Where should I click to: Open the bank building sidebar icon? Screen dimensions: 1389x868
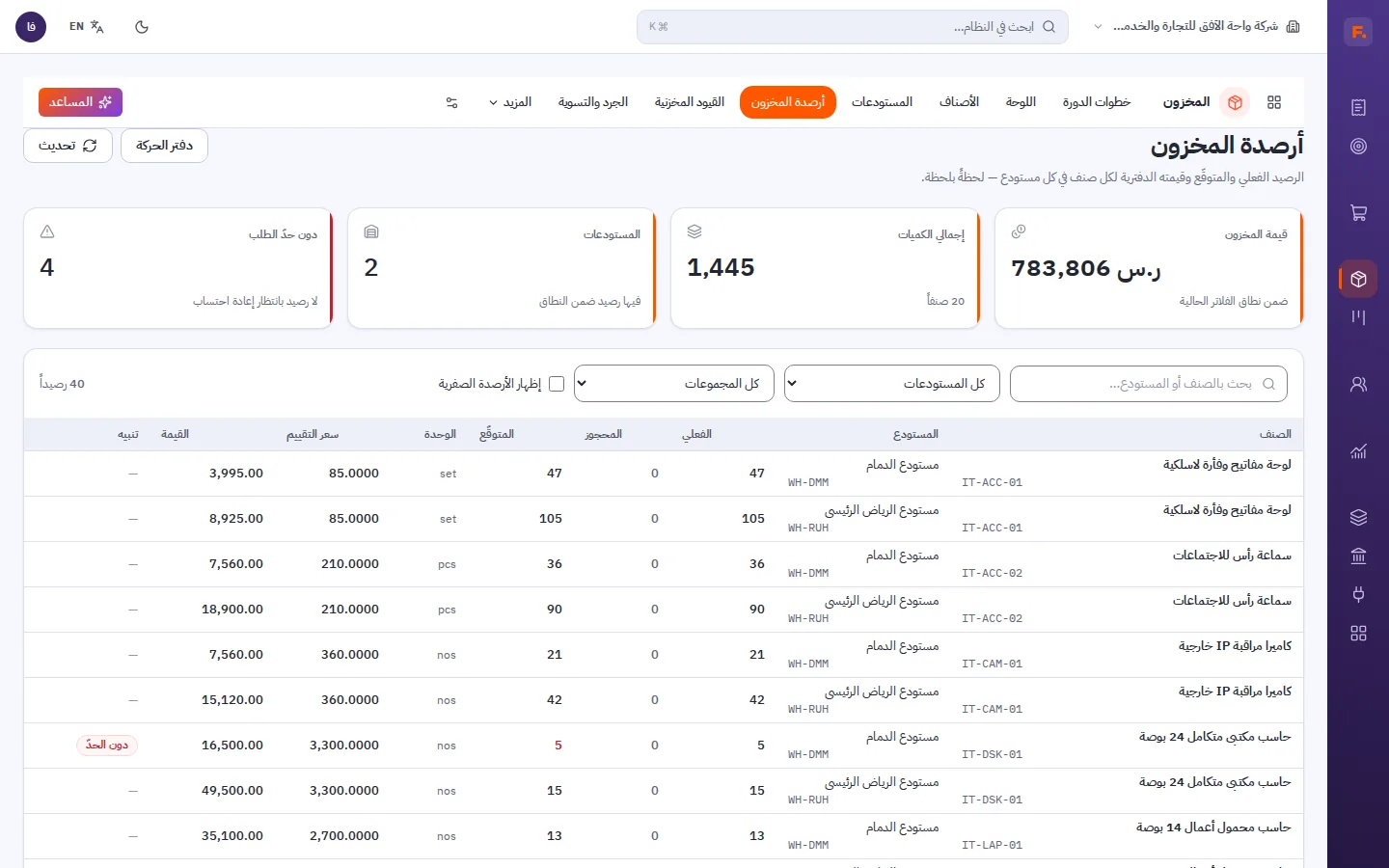pyautogui.click(x=1358, y=556)
